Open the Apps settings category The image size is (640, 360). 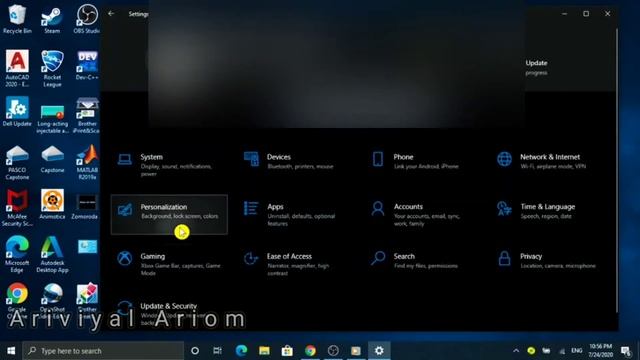point(296,214)
